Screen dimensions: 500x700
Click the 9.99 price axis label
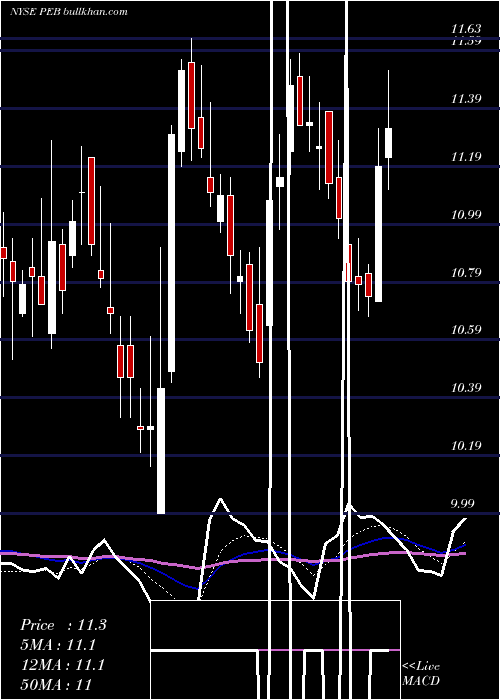pos(462,504)
